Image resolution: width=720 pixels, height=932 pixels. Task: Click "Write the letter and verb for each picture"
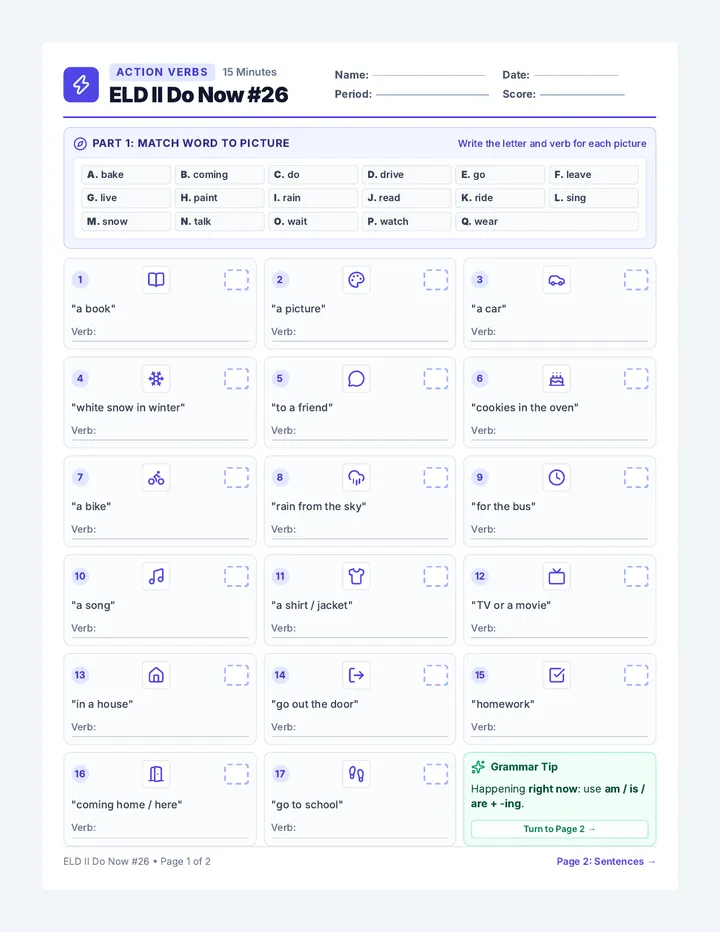click(x=552, y=143)
